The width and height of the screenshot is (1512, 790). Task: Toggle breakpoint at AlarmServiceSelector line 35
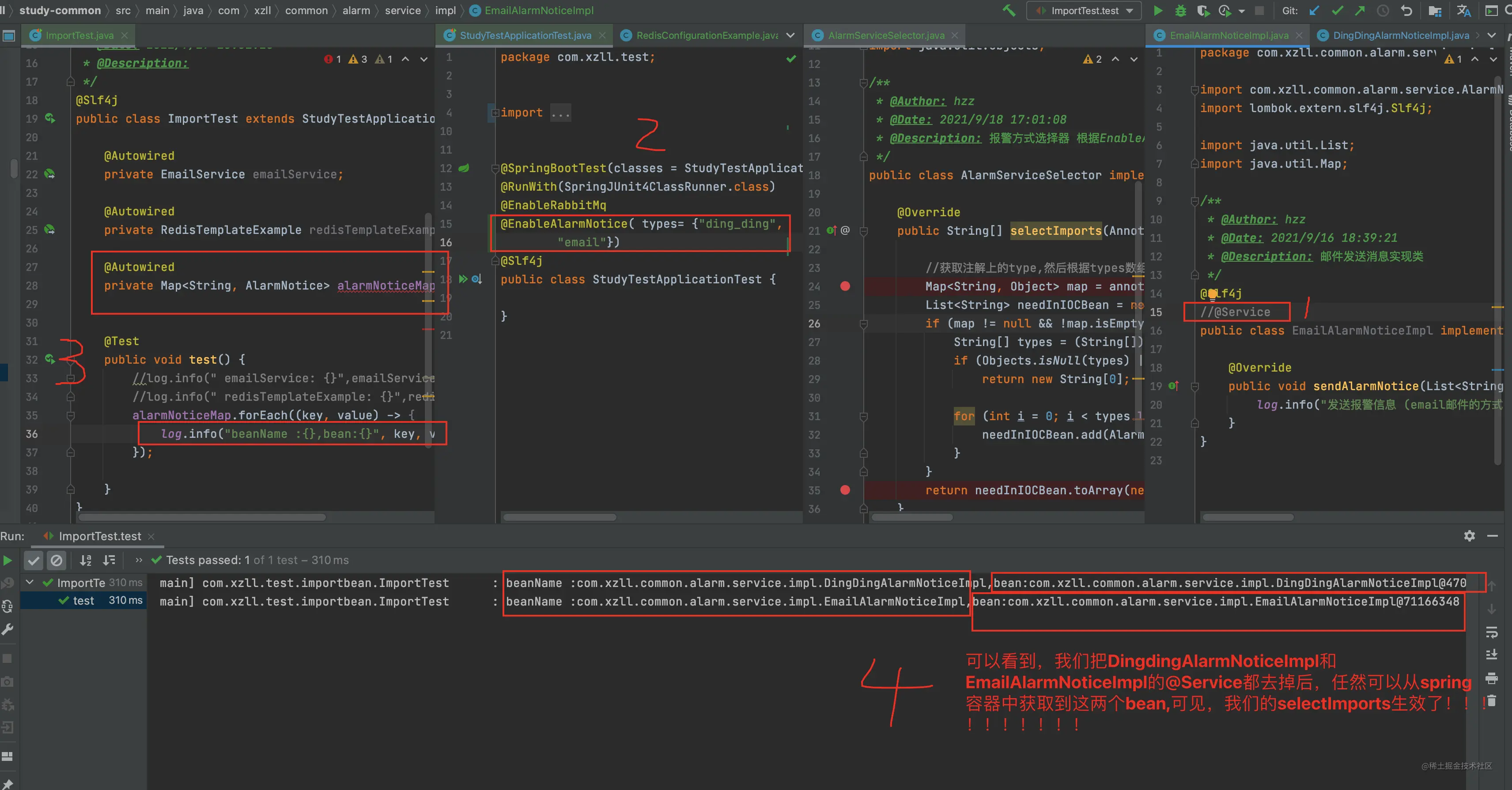click(845, 490)
